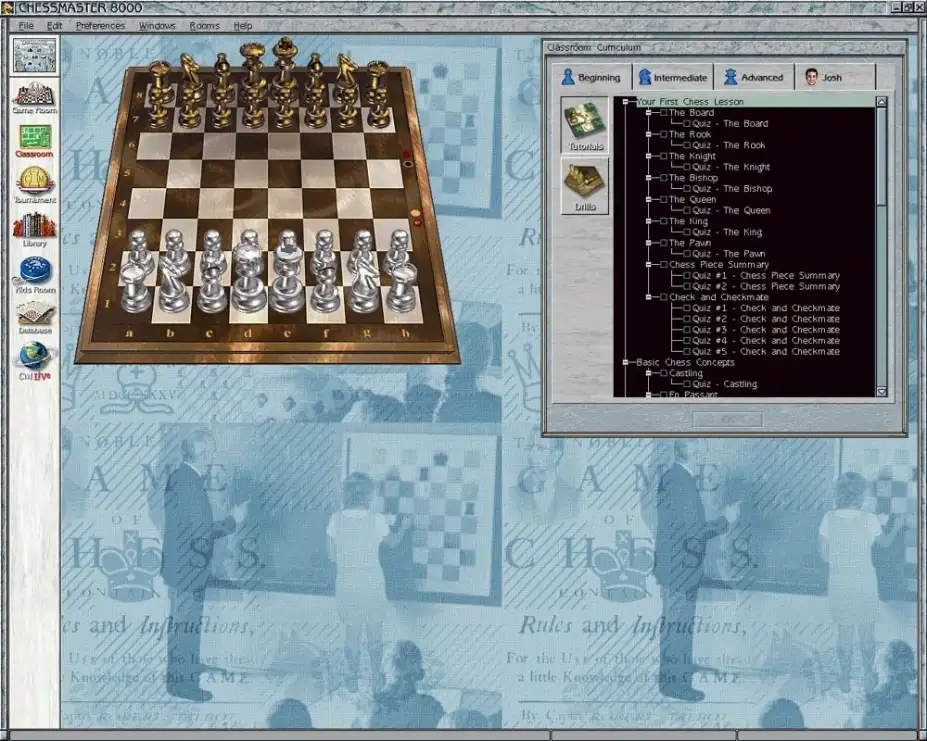Open the Help menu
This screenshot has width=927, height=741.
click(242, 26)
